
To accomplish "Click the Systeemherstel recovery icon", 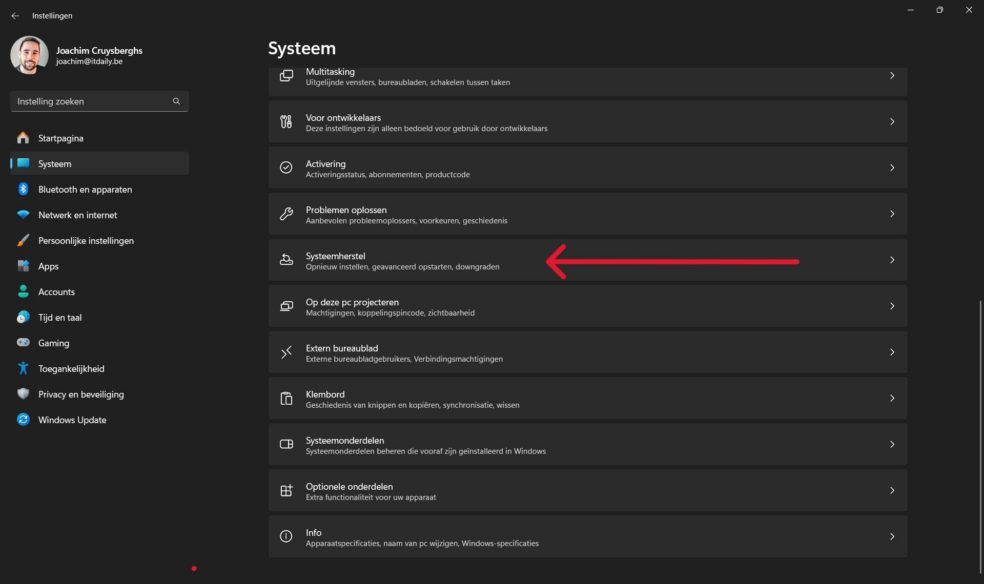I will coord(286,260).
